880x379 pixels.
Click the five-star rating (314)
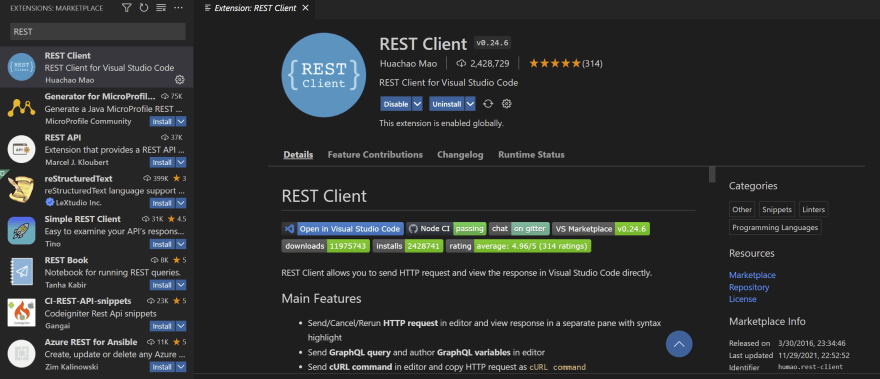point(566,63)
